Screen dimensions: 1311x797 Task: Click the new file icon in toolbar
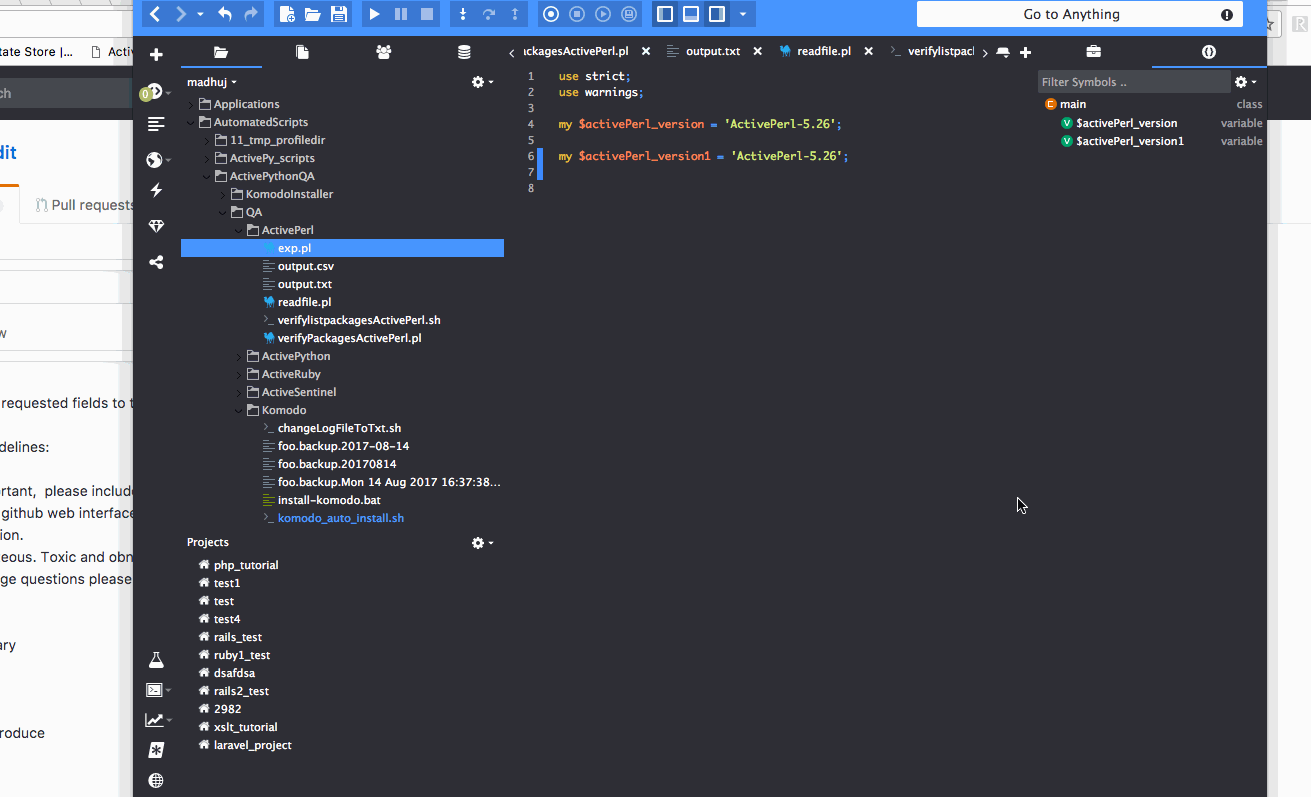287,14
